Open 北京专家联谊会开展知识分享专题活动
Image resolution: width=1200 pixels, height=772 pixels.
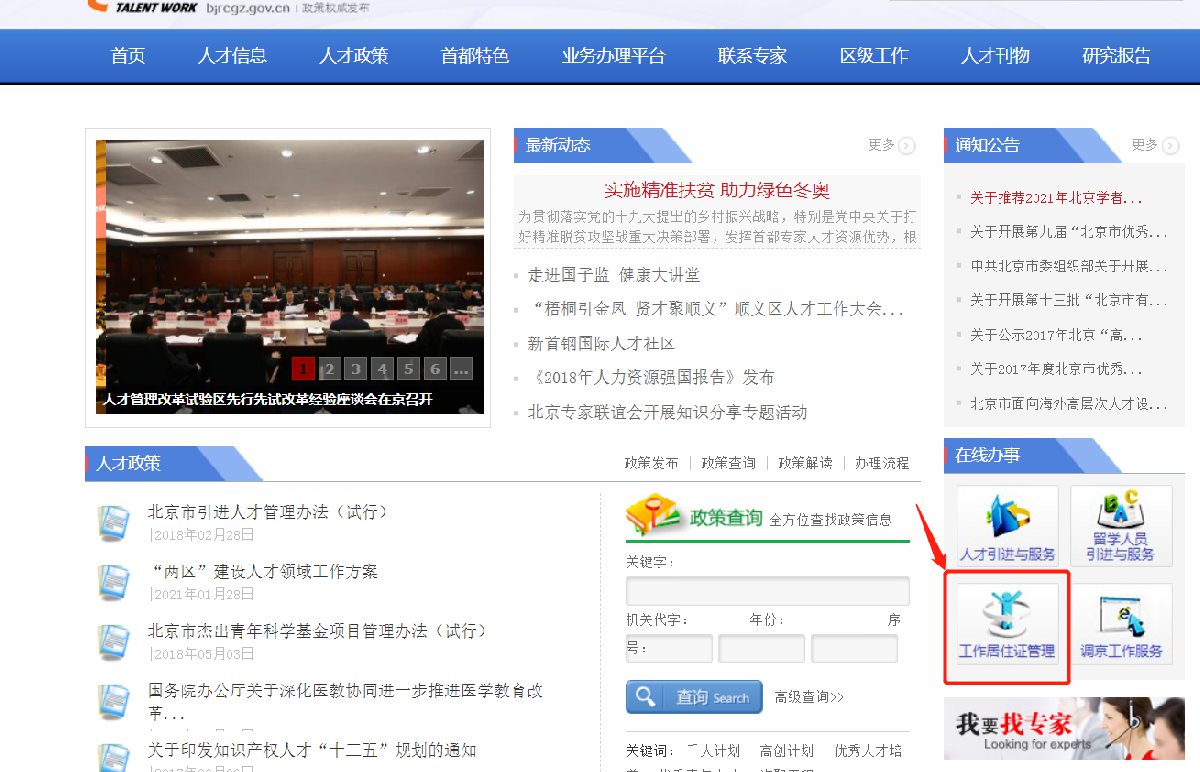pyautogui.click(x=667, y=412)
